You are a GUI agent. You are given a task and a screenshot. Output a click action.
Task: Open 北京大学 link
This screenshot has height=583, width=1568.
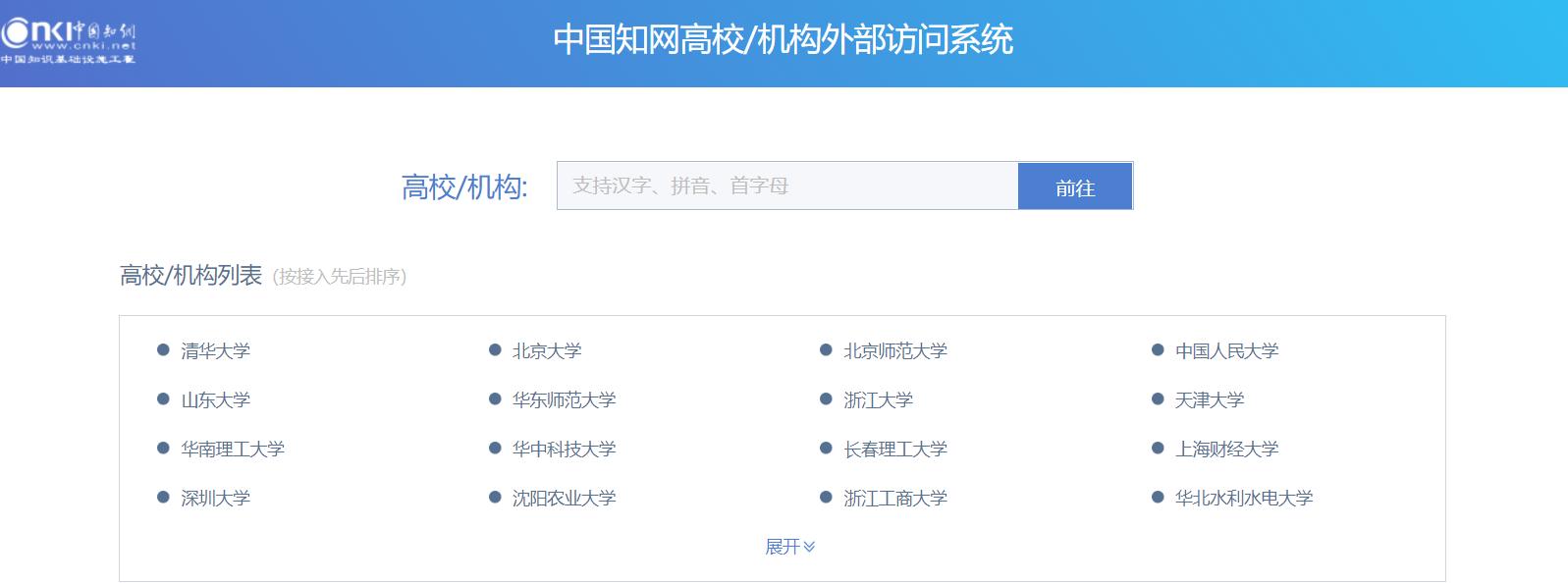(547, 350)
